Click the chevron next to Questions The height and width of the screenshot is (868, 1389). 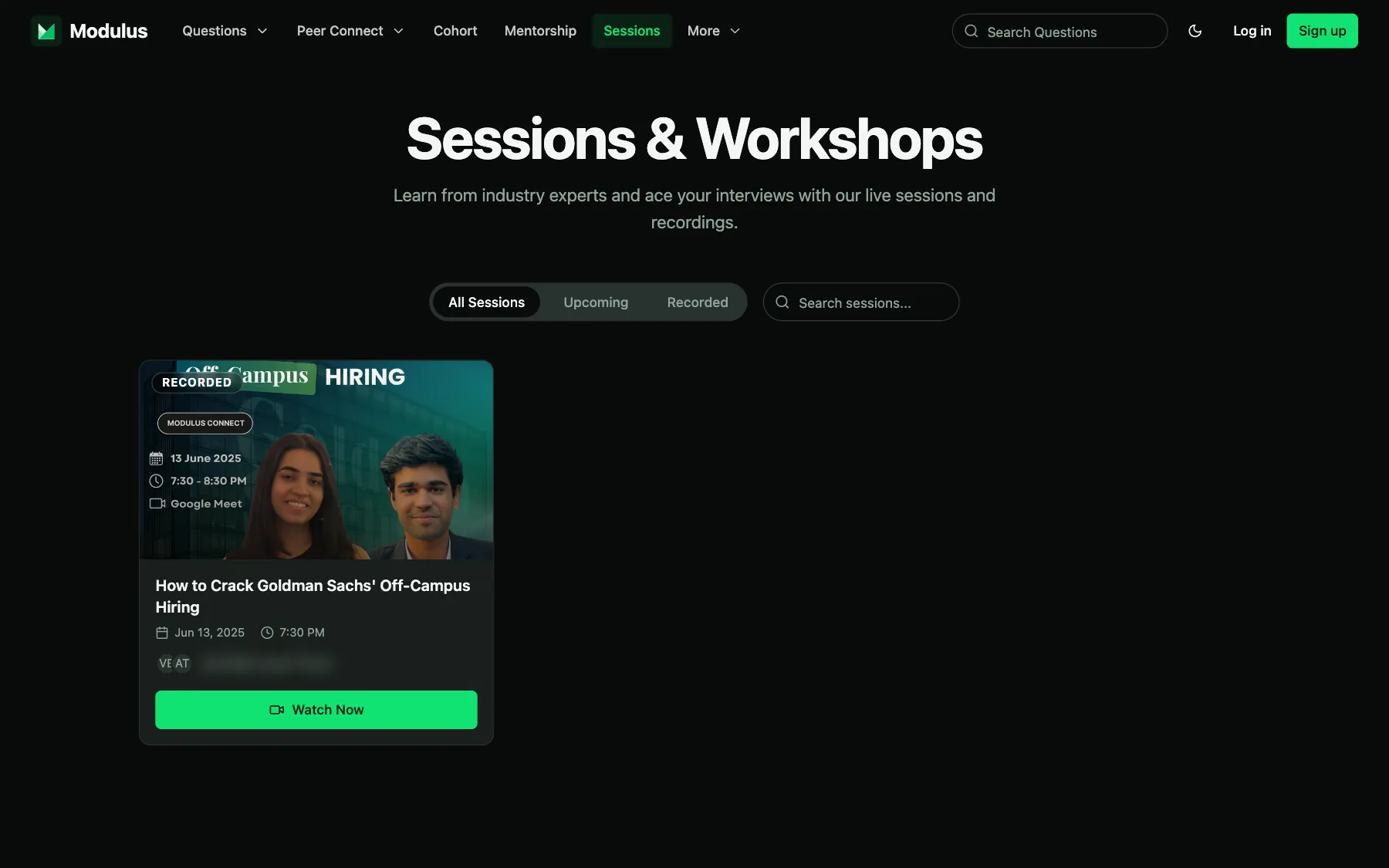(262, 31)
